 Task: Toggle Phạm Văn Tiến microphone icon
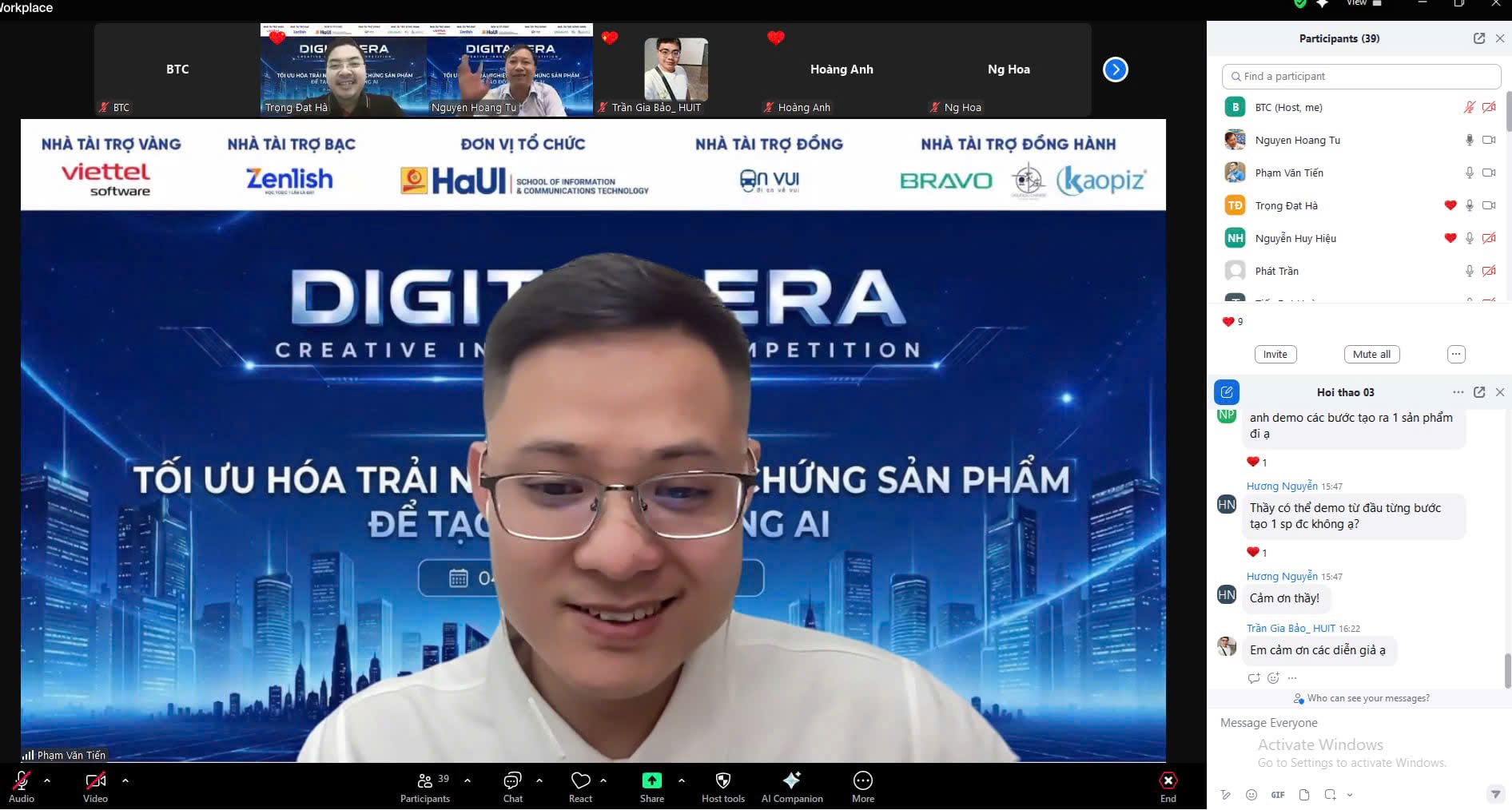(x=1469, y=173)
